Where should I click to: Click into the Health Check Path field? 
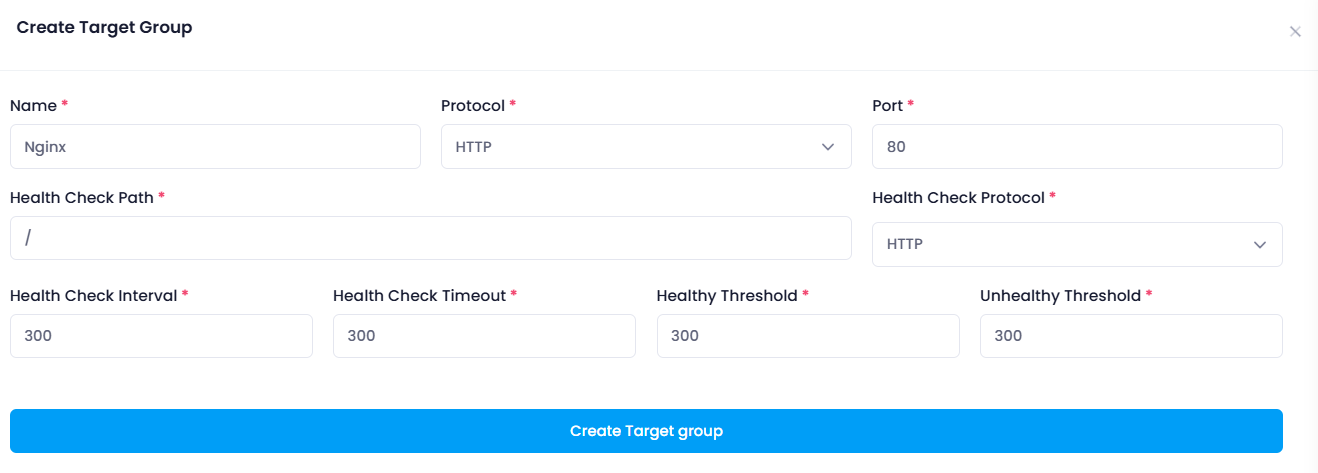[430, 238]
